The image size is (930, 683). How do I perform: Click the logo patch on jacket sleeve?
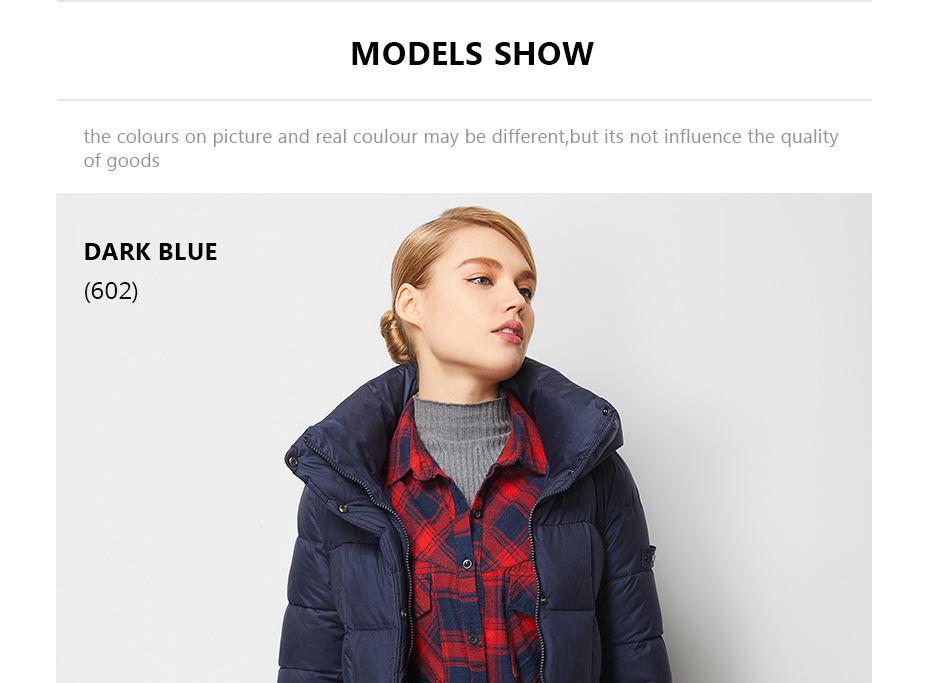[x=649, y=556]
